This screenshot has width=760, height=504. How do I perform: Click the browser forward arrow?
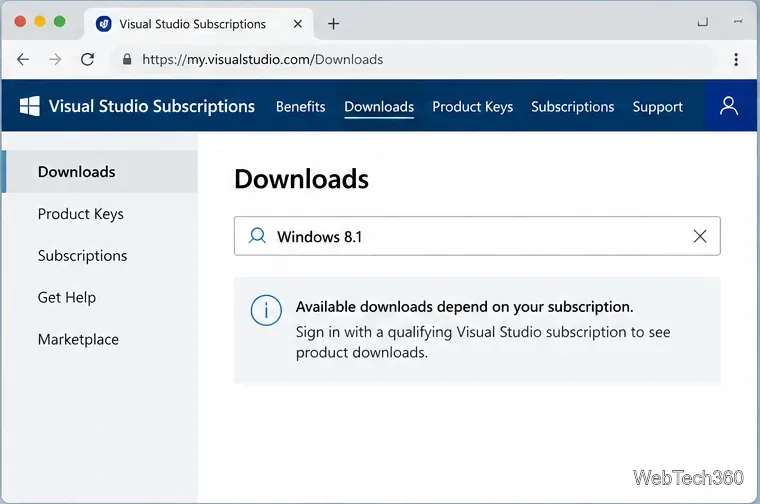point(55,59)
